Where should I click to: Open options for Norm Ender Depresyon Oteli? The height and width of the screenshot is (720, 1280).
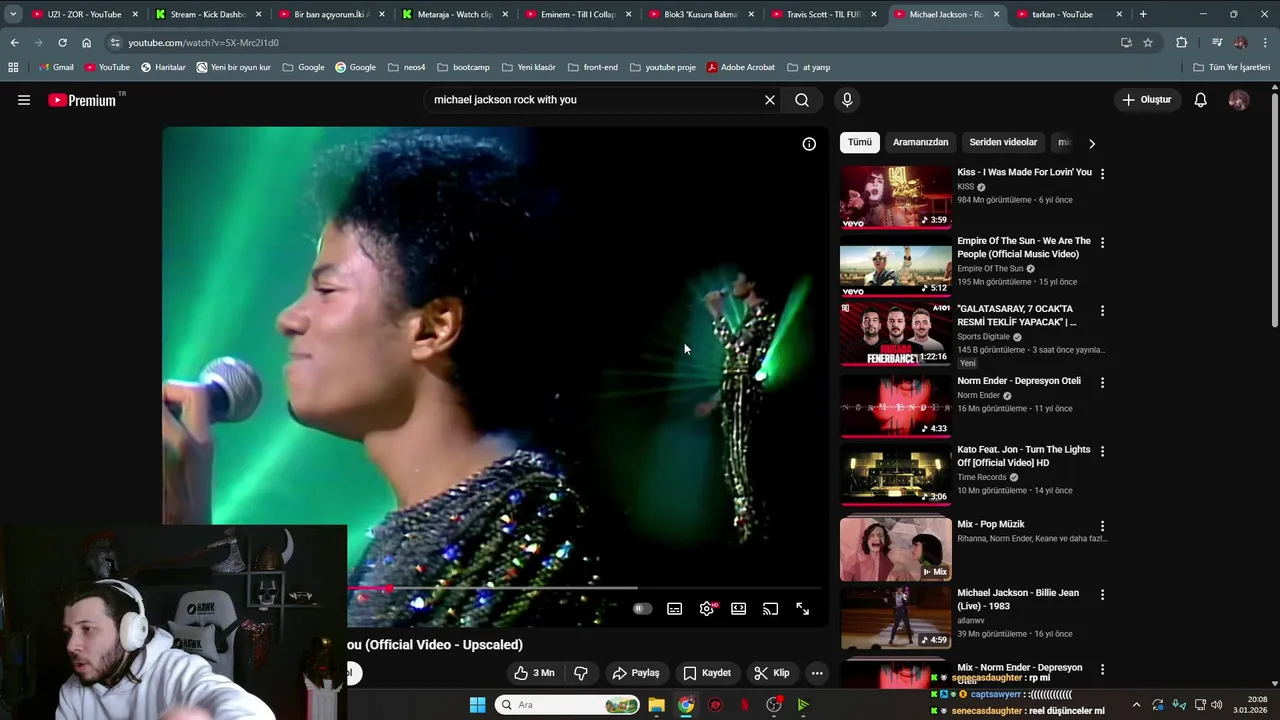pyautogui.click(x=1102, y=383)
